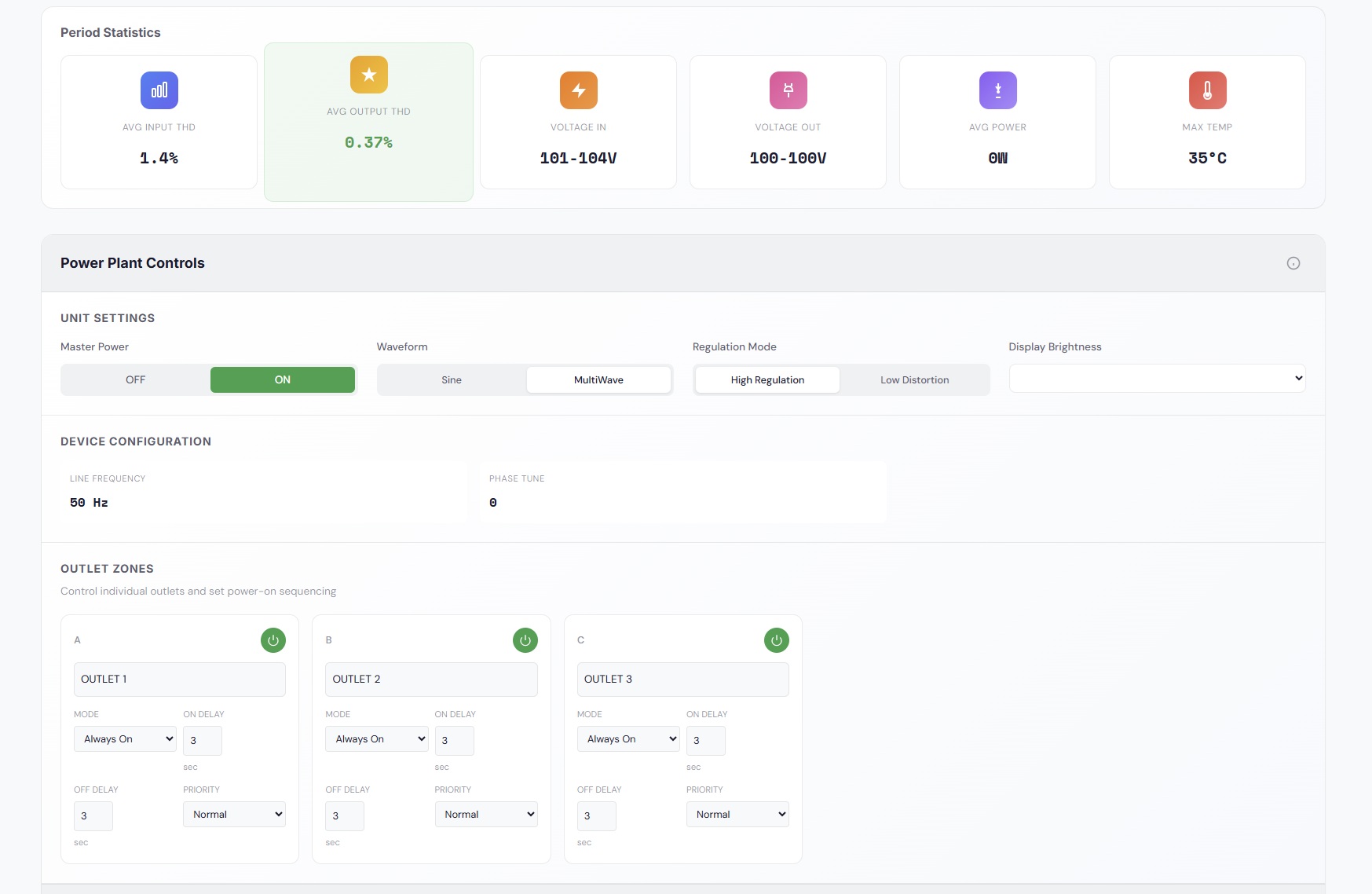Toggle power button for Outlet zone A
1372x894 pixels.
click(x=273, y=640)
